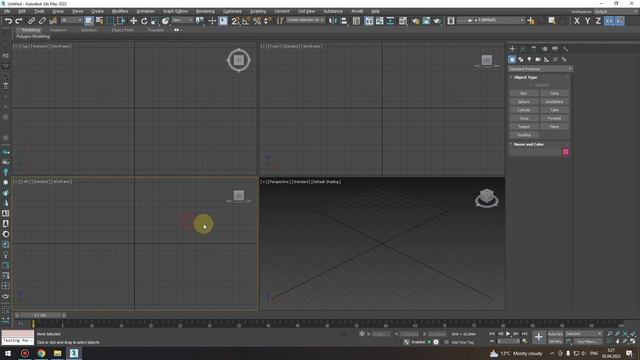Toggle the Spinner Snap icon
This screenshot has height=360, width=640.
[268, 21]
